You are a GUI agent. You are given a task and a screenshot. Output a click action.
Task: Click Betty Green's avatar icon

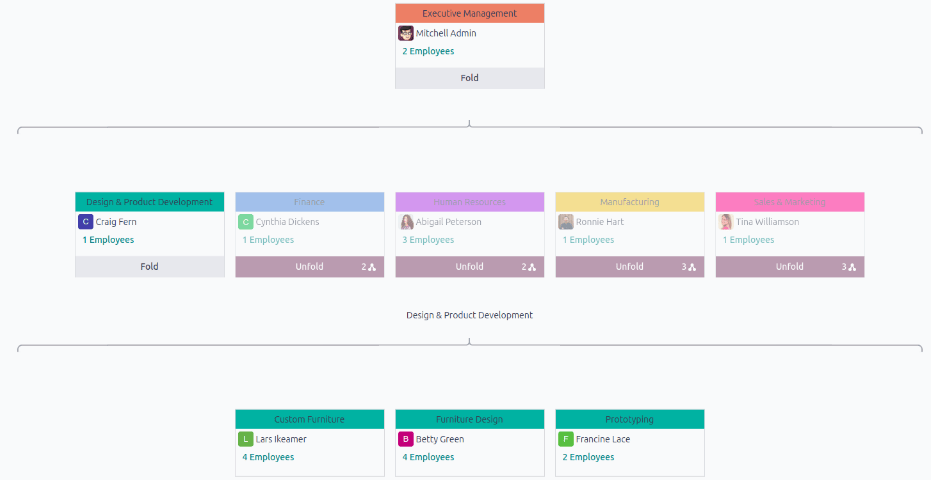click(x=406, y=439)
